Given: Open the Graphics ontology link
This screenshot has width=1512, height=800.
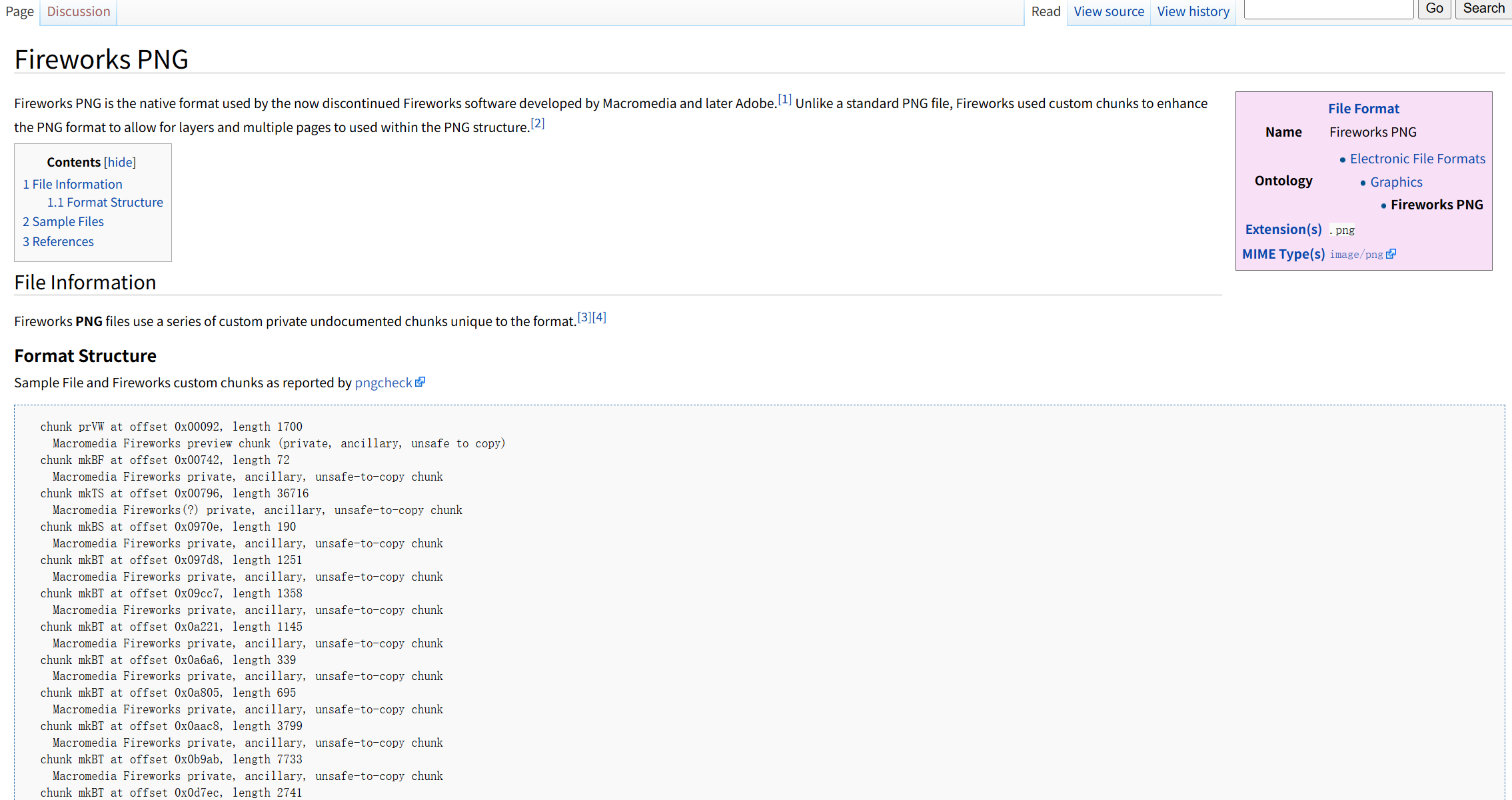Looking at the screenshot, I should coord(1396,182).
